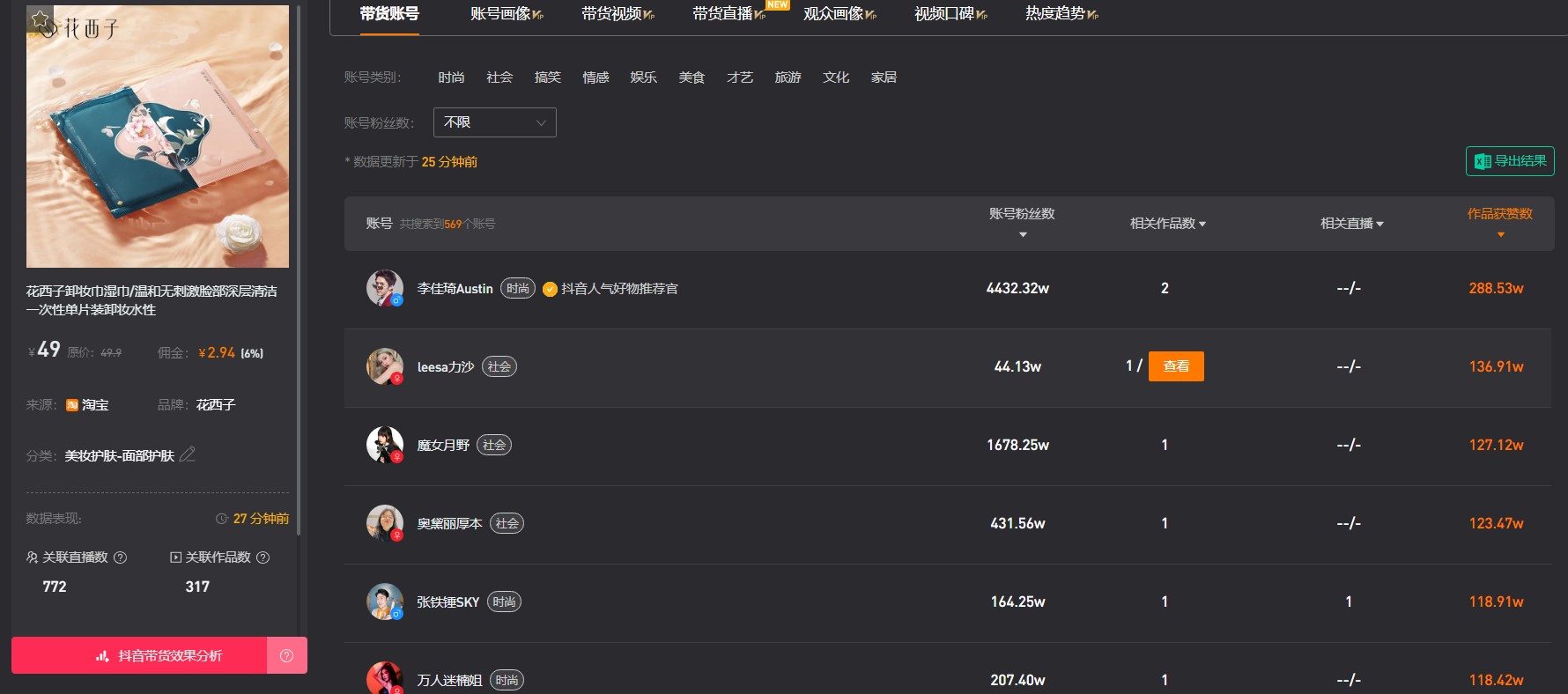1568x694 pixels.
Task: Click the 花西子 product thumbnail
Action: (158, 137)
